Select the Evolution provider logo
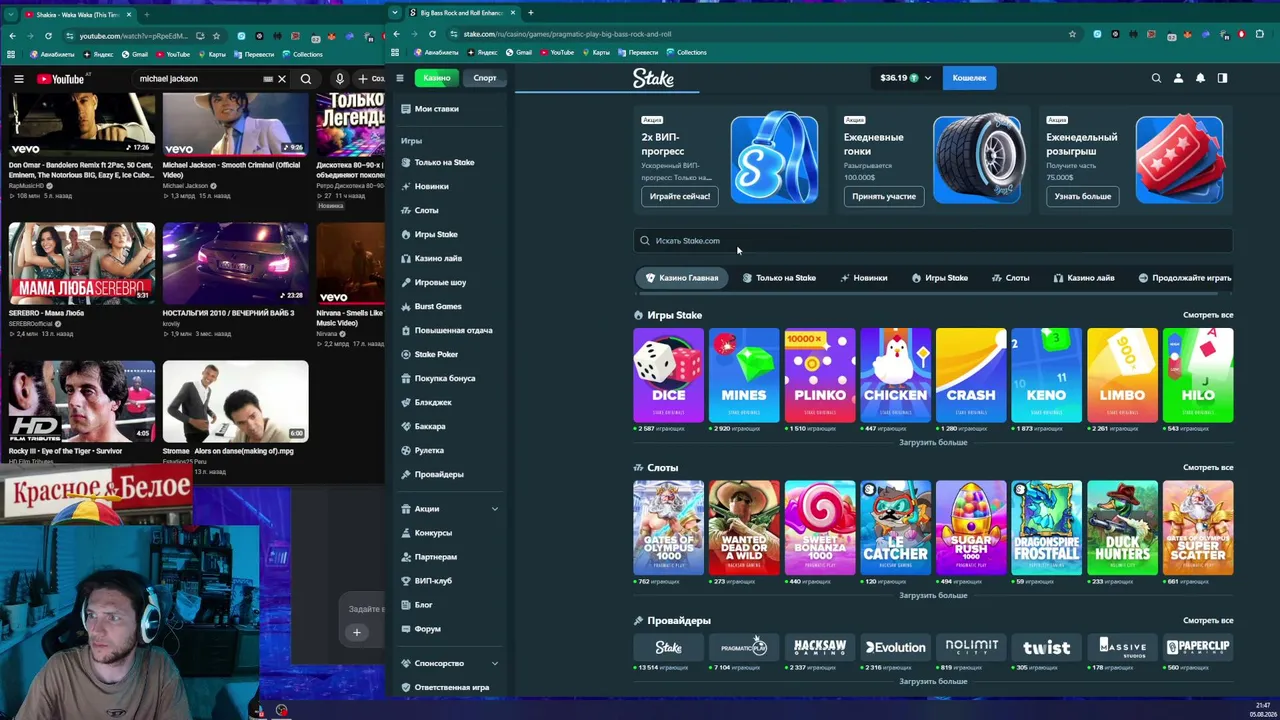 pos(895,648)
